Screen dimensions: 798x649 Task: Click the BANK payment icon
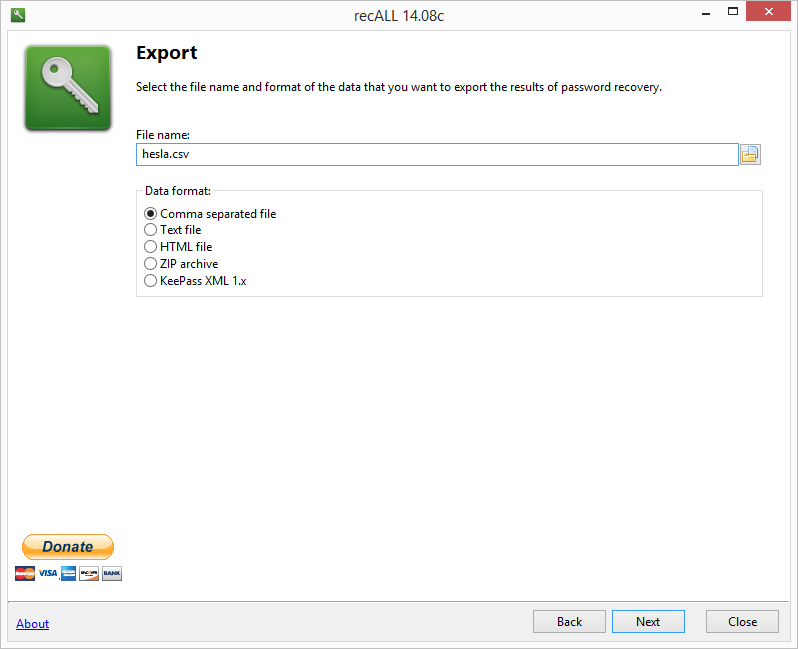pyautogui.click(x=111, y=573)
